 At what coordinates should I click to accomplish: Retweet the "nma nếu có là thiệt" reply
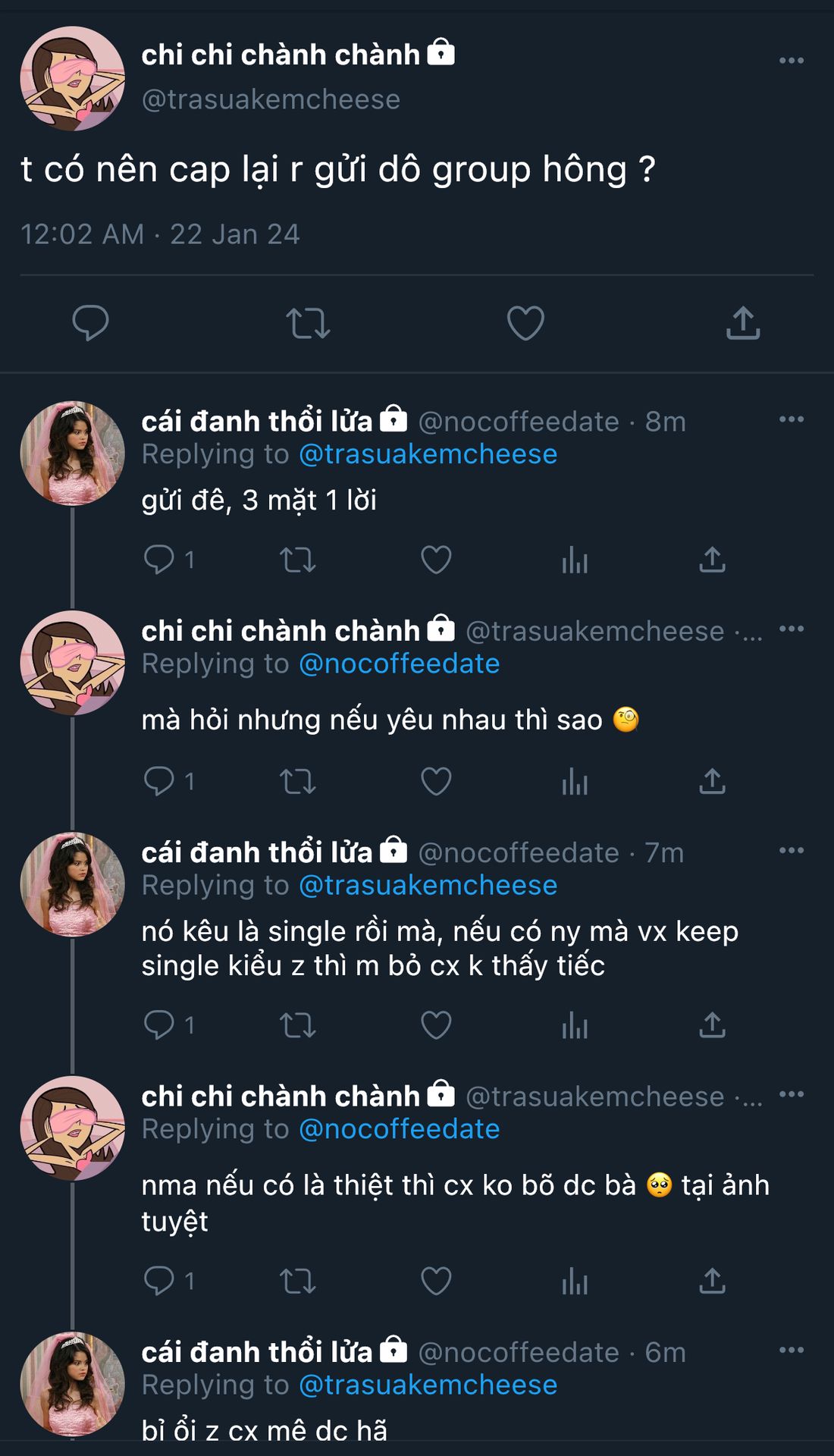(297, 1282)
